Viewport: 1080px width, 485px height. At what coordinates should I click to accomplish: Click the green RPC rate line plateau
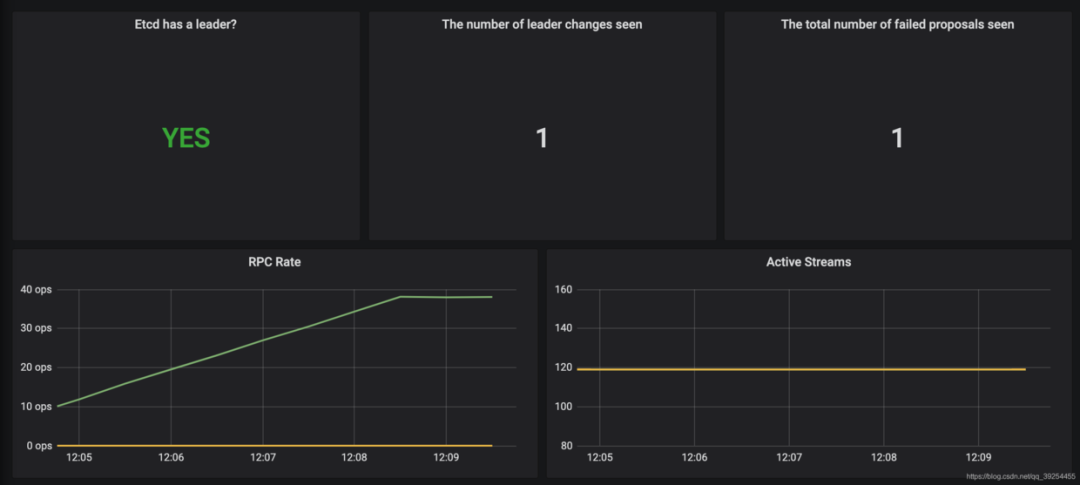(446, 297)
